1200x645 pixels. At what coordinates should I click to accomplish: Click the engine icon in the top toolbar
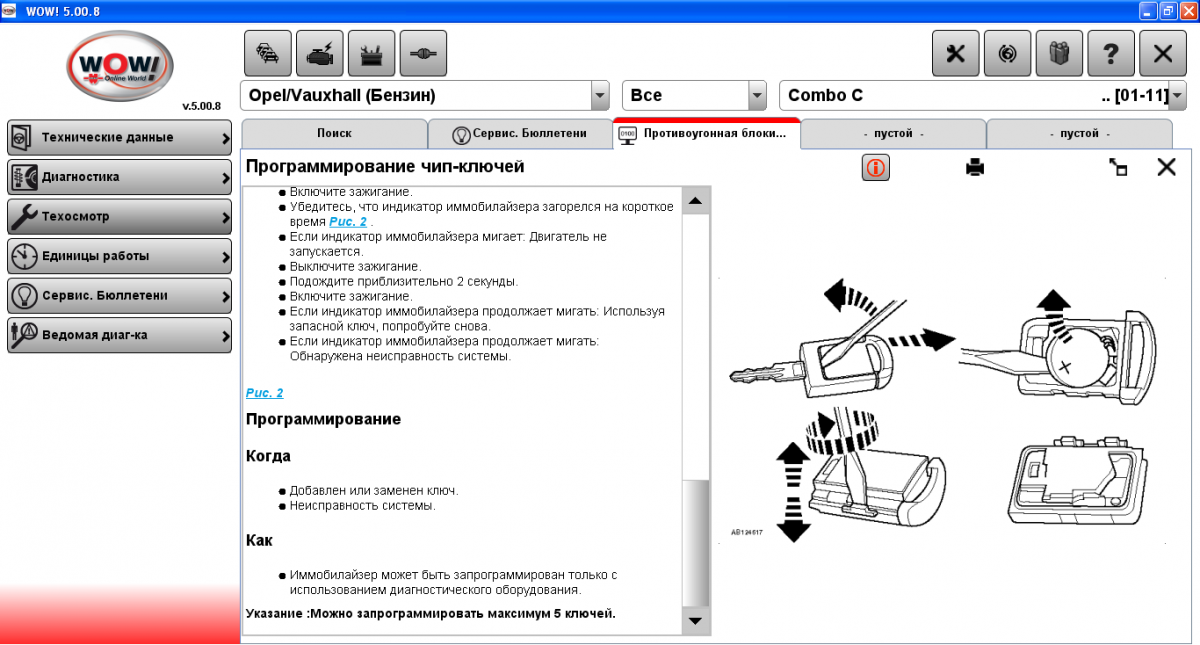click(320, 53)
